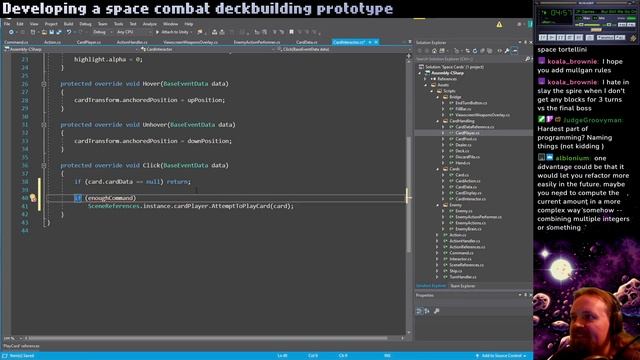This screenshot has width=640, height=360.
Task: Click the Scripts folder icon in Solution Explorer
Action: 440,91
